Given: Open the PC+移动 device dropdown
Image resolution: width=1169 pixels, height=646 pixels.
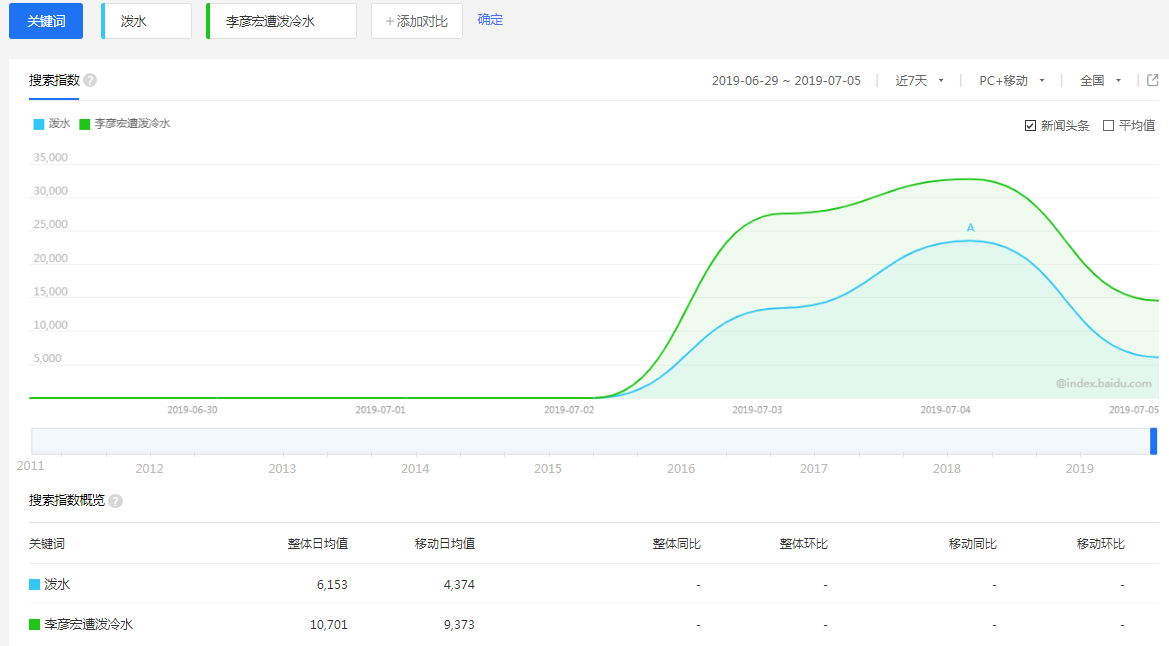Looking at the screenshot, I should pyautogui.click(x=1011, y=81).
